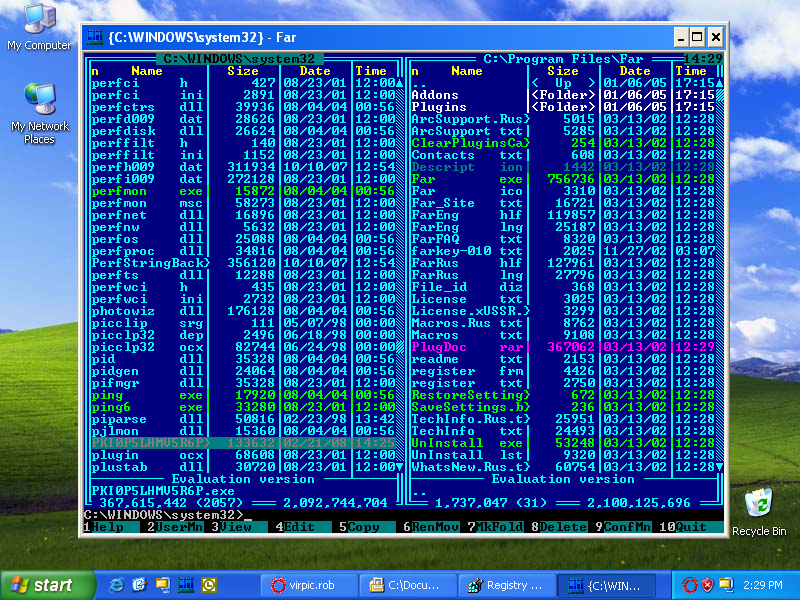Select farkey-010 txt in the right panel
Screen dimensions: 800x600
tap(563, 251)
